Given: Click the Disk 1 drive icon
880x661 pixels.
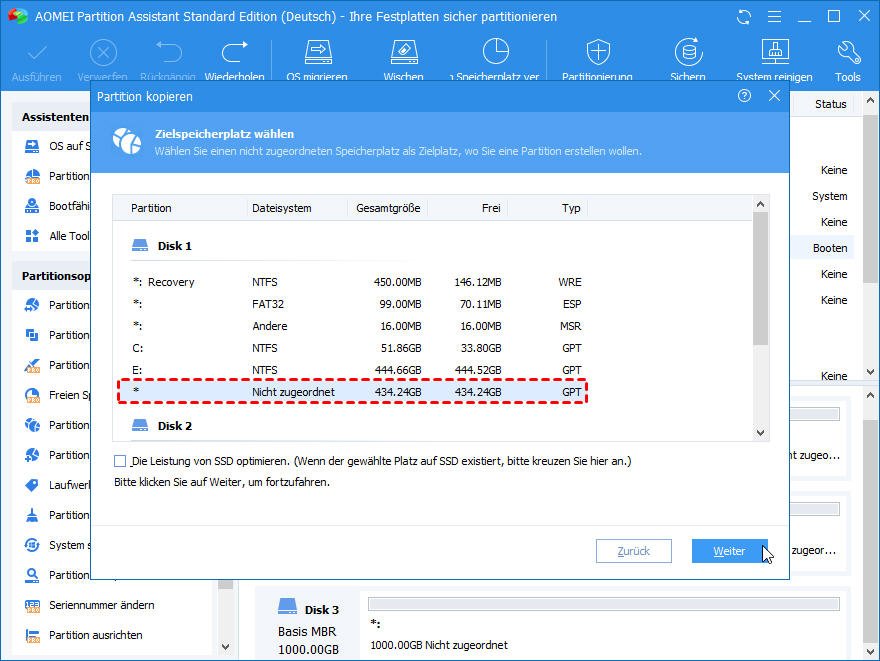Looking at the screenshot, I should [140, 245].
